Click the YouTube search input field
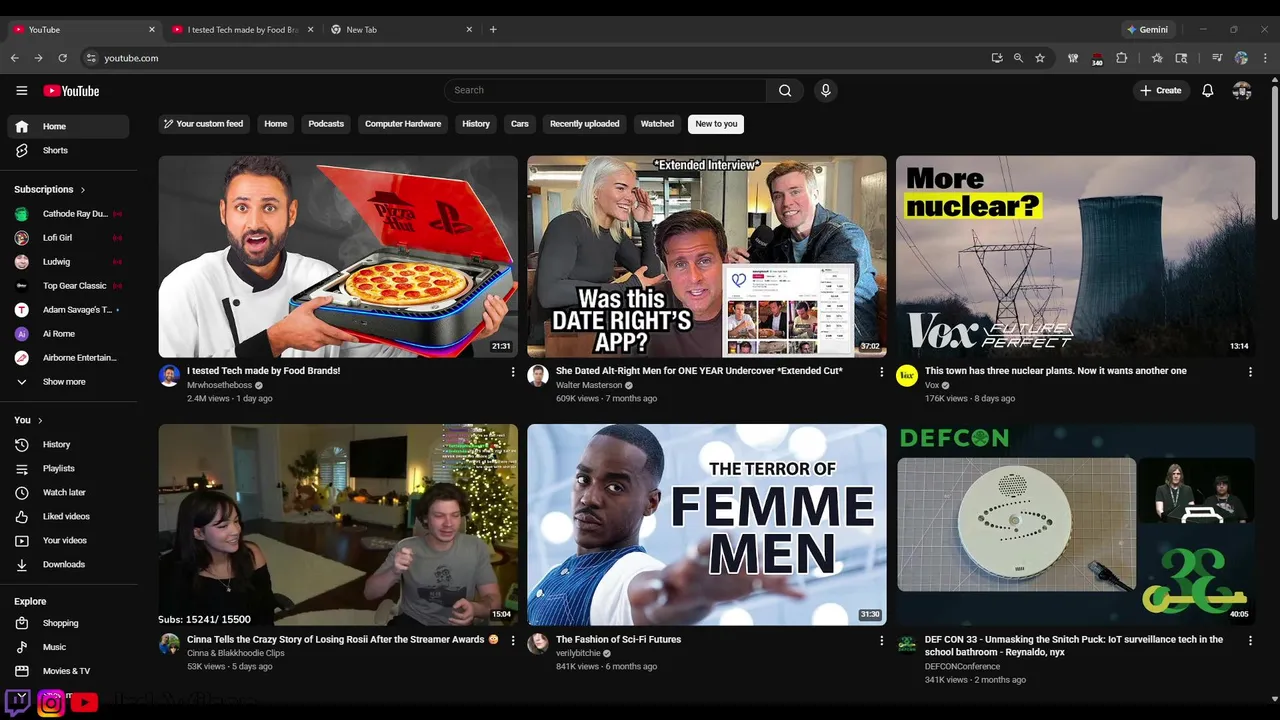Screen dimensions: 1280x720 [x=605, y=90]
